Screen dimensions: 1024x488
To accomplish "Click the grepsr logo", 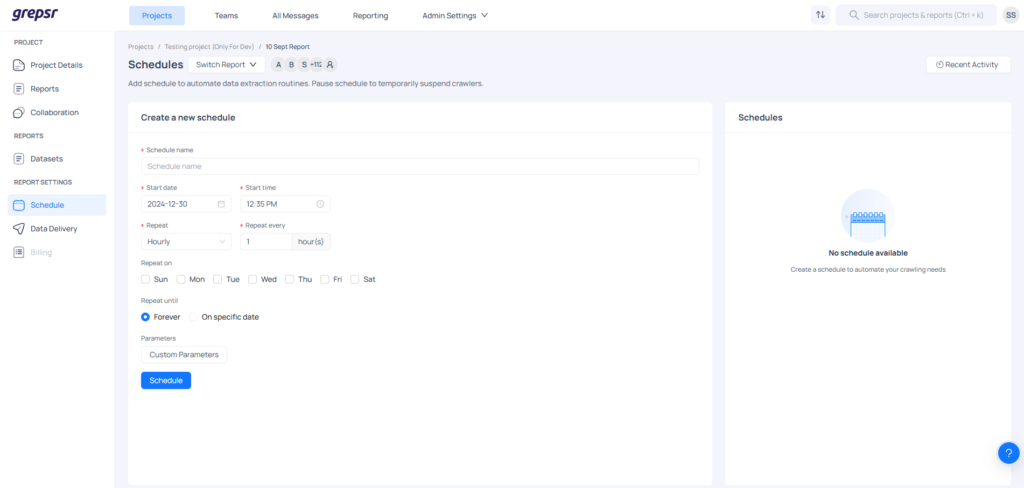I will (32, 15).
